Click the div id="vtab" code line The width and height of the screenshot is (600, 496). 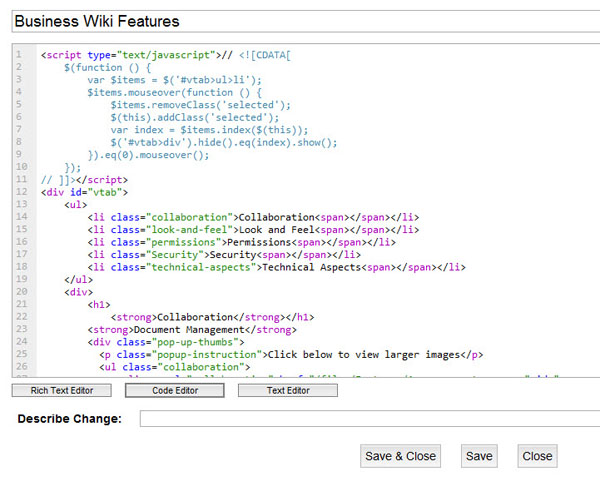(x=84, y=191)
